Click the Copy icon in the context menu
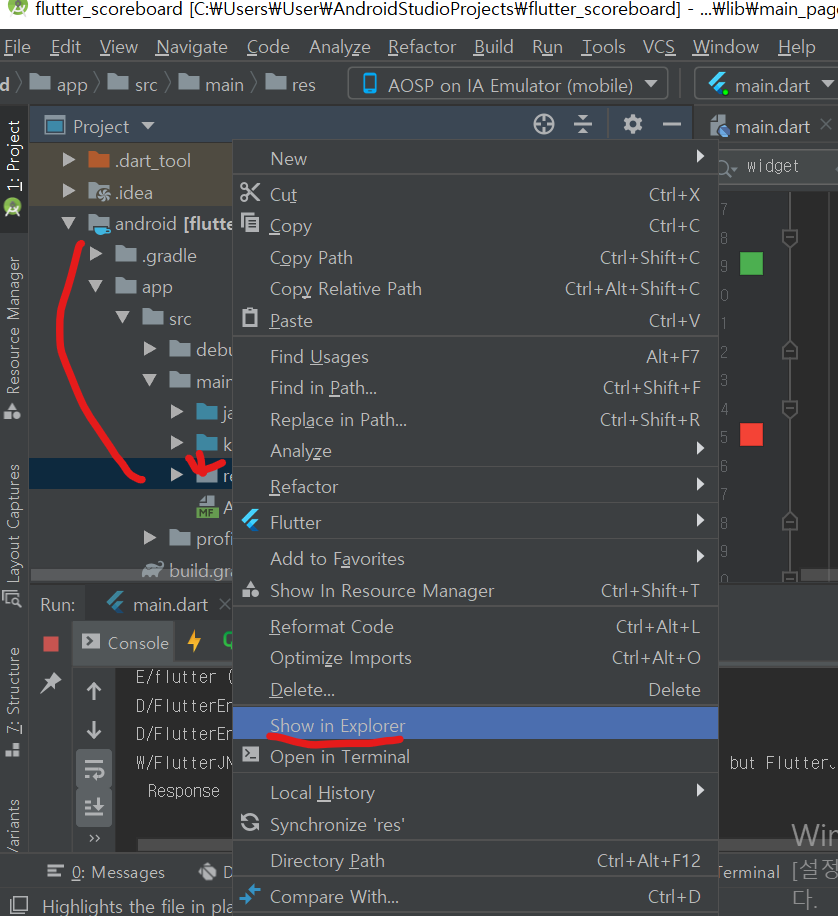838x916 pixels. coord(250,223)
